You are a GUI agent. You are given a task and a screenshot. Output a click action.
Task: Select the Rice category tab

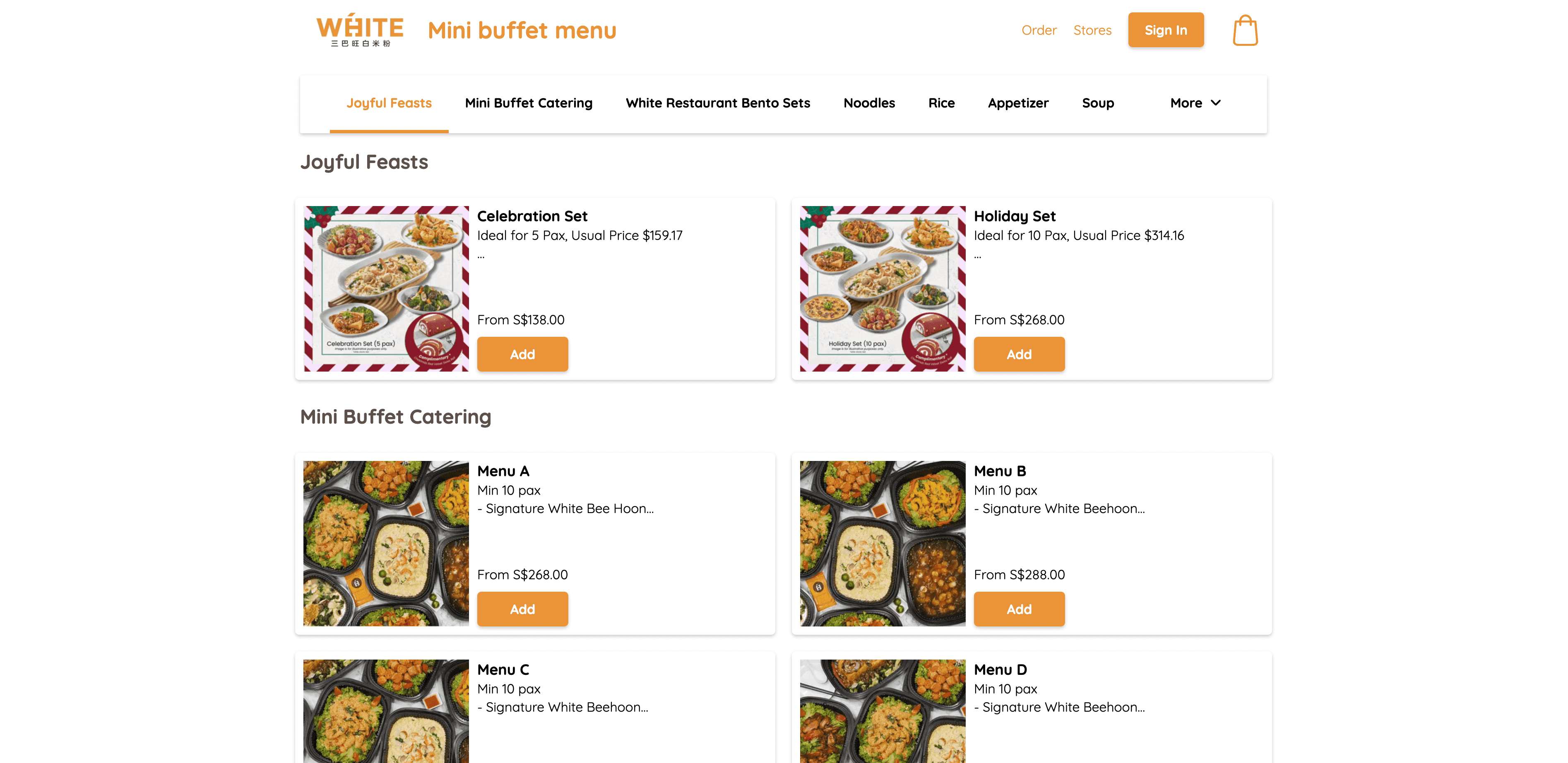[x=941, y=103]
